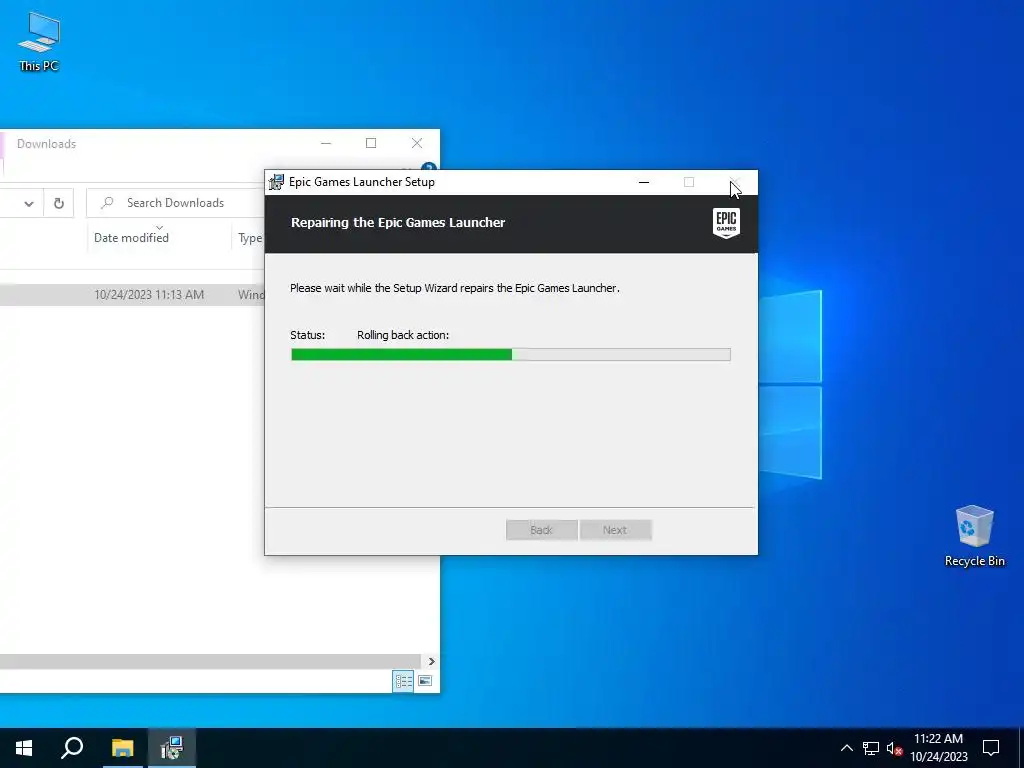Image resolution: width=1024 pixels, height=768 pixels.
Task: Show hidden system tray icons
Action: [x=846, y=748]
